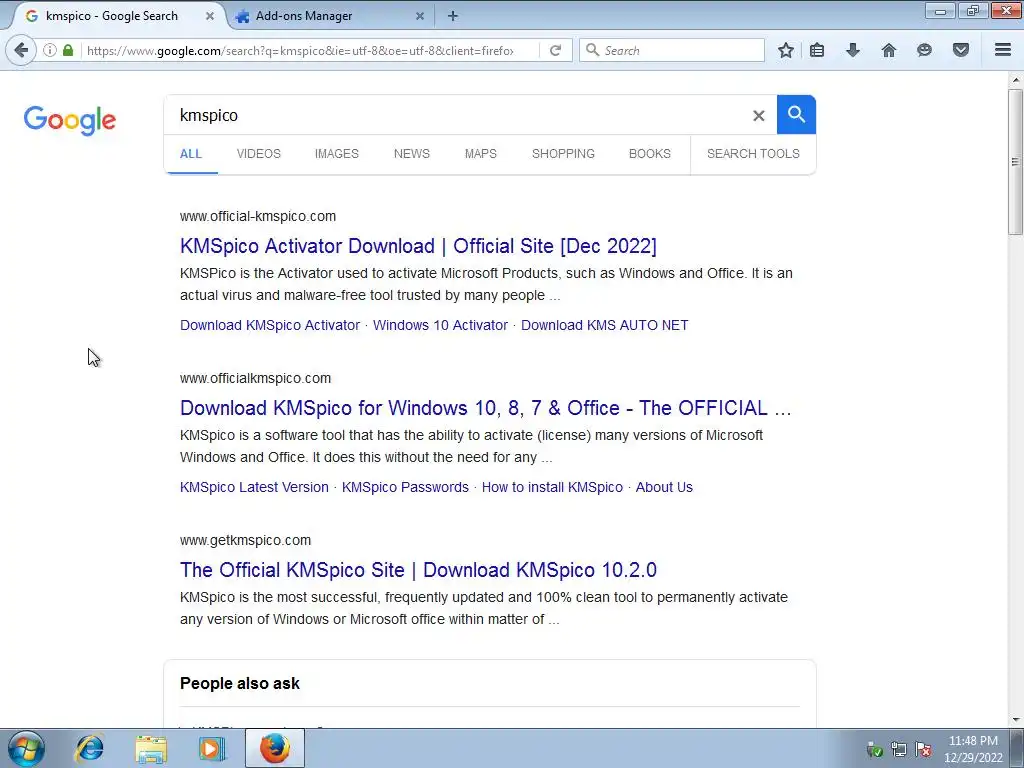Select the Firefox taskbar button
The width and height of the screenshot is (1024, 768).
275,748
